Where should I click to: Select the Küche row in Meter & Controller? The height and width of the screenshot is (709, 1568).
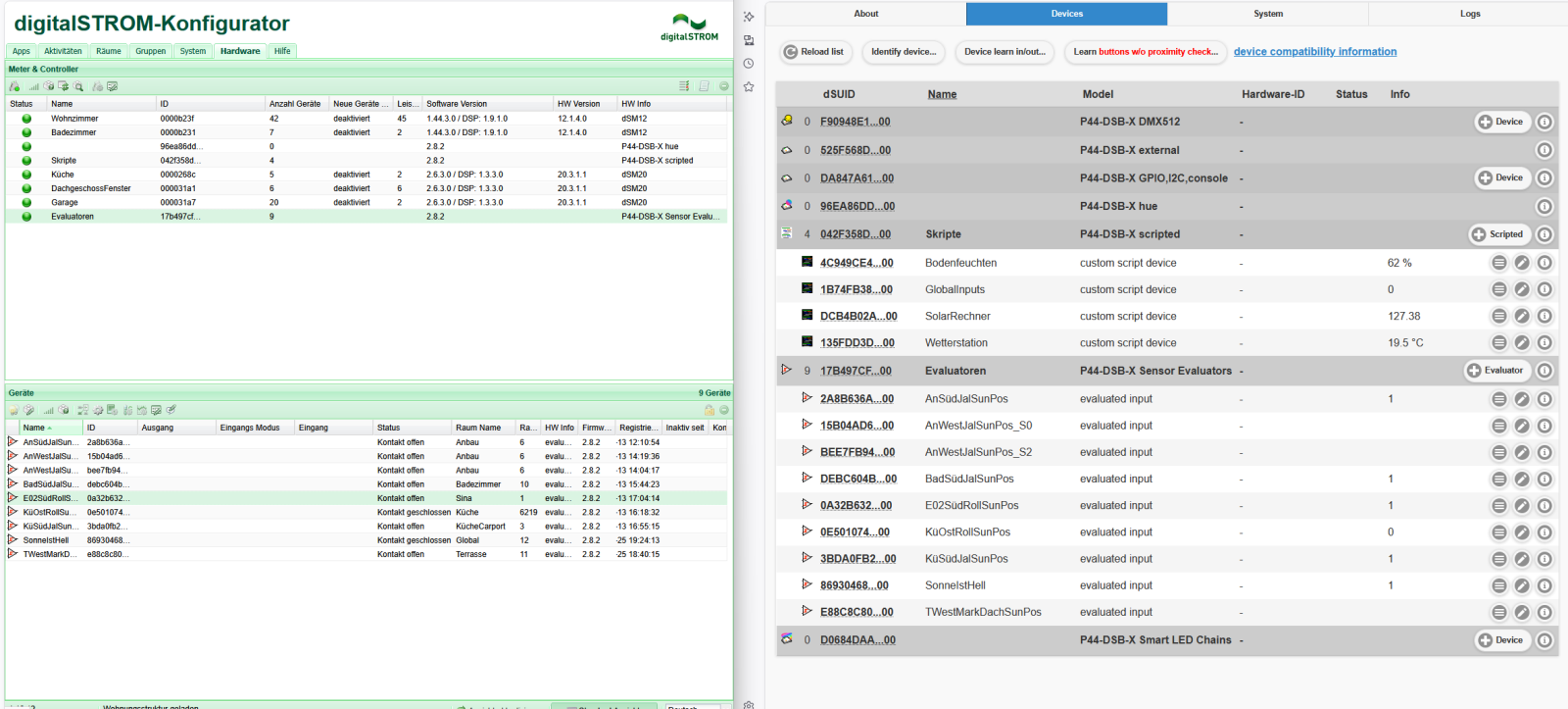[x=367, y=175]
